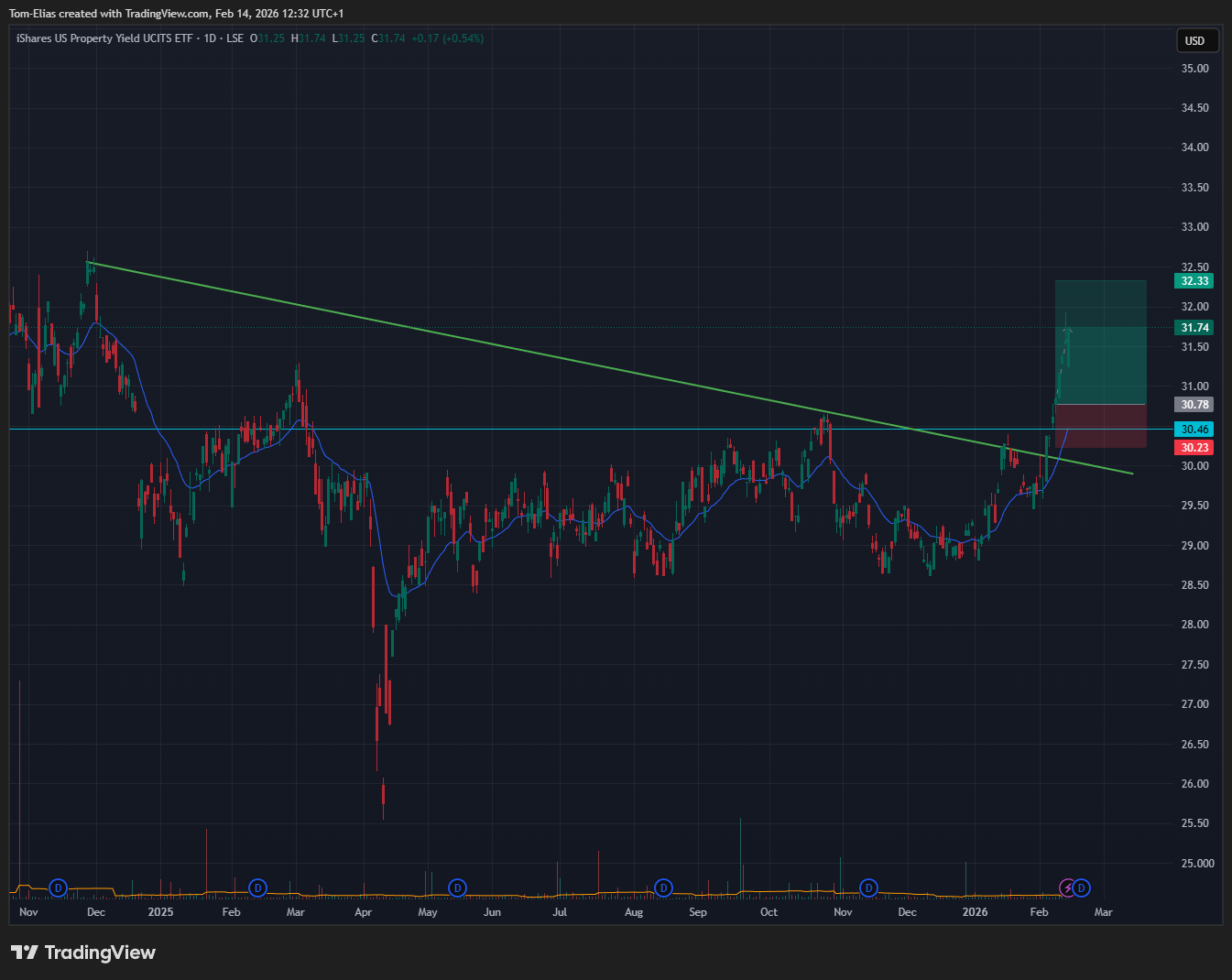Click the pink lightning event marker

tap(1067, 887)
